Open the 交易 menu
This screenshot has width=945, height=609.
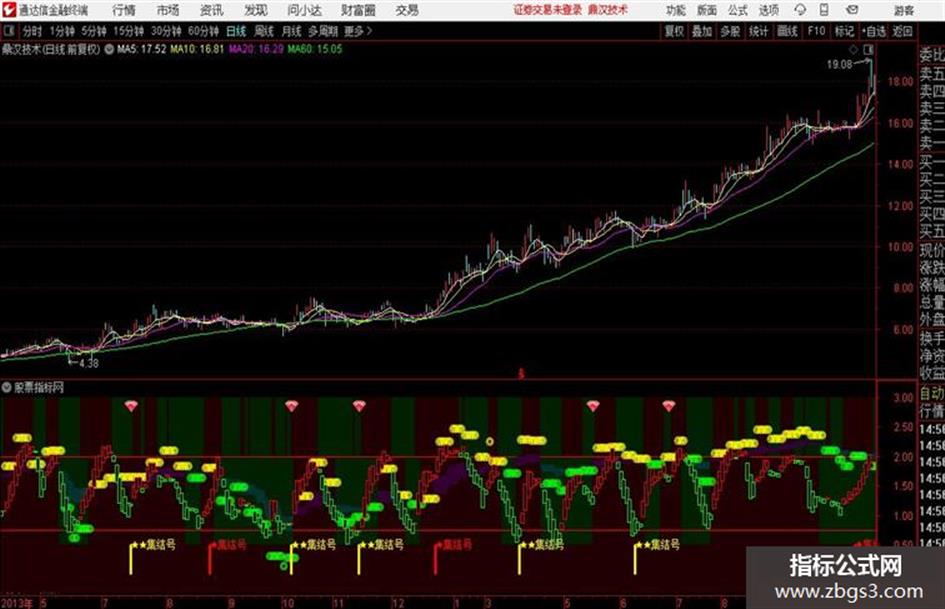tap(407, 10)
